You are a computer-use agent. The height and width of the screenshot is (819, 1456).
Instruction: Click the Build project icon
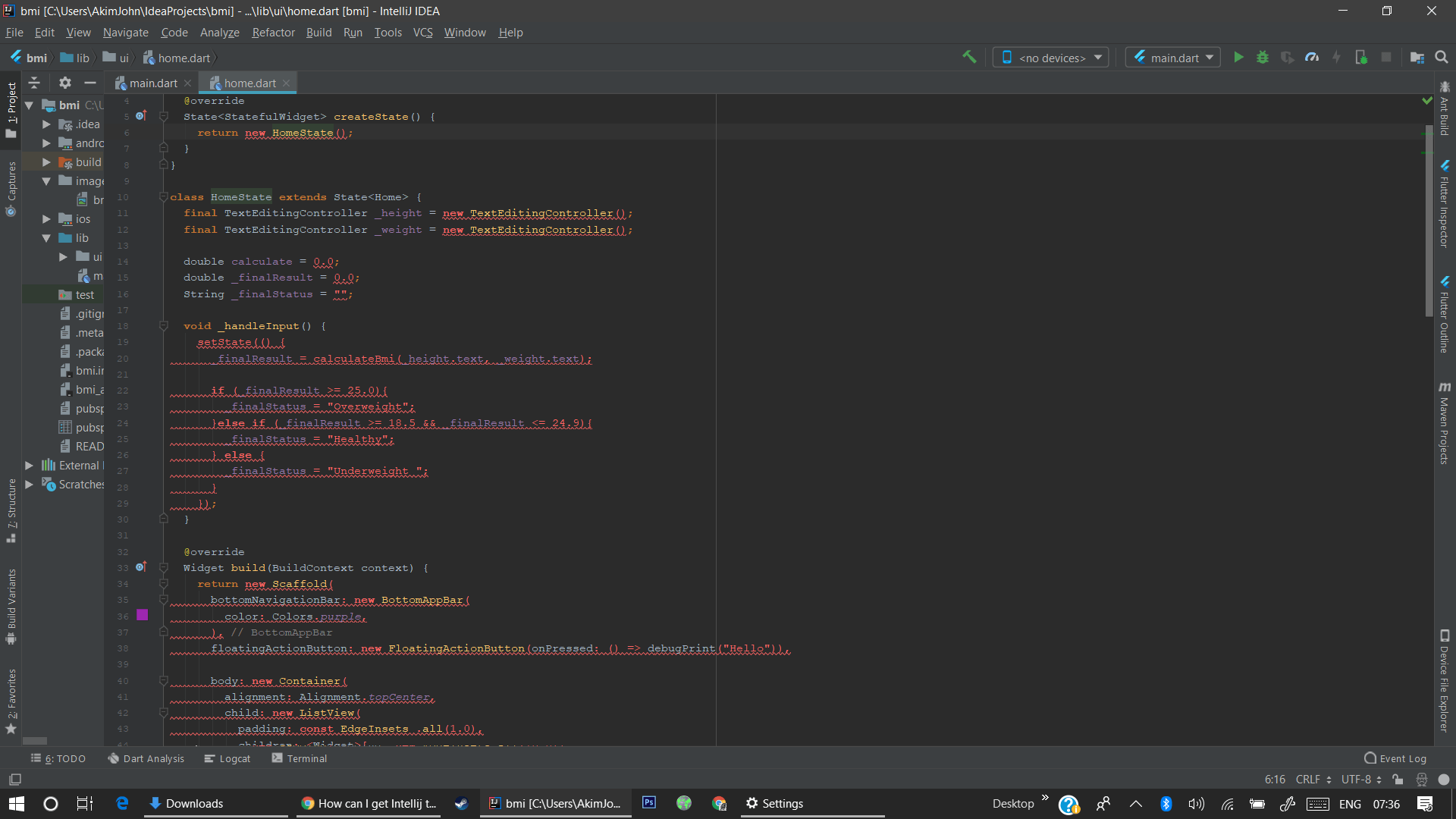tap(968, 57)
